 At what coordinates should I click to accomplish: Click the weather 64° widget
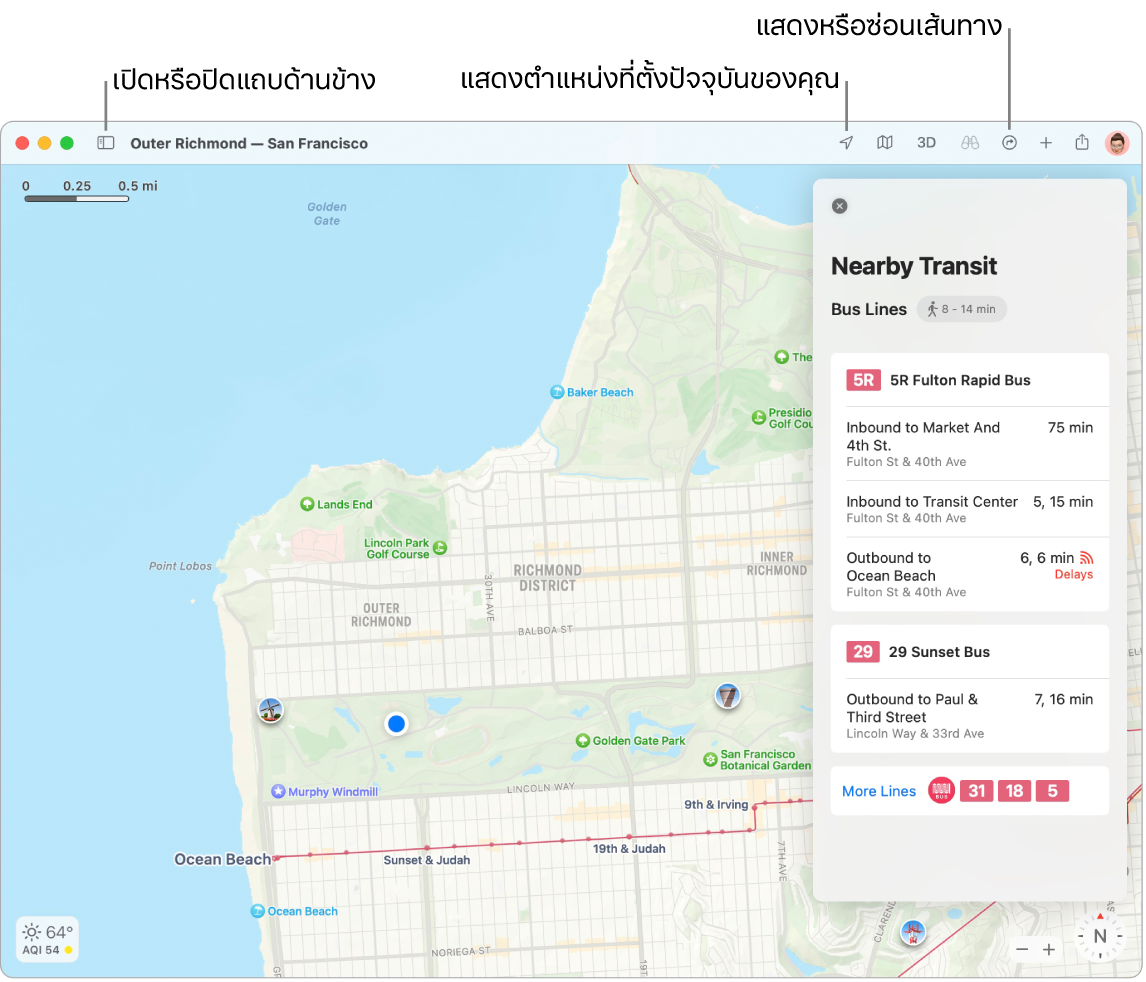(48, 932)
